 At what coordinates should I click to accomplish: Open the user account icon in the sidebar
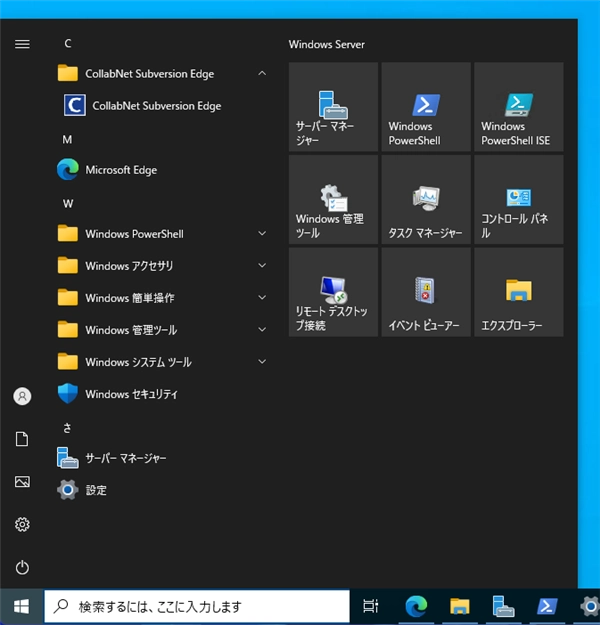point(22,396)
